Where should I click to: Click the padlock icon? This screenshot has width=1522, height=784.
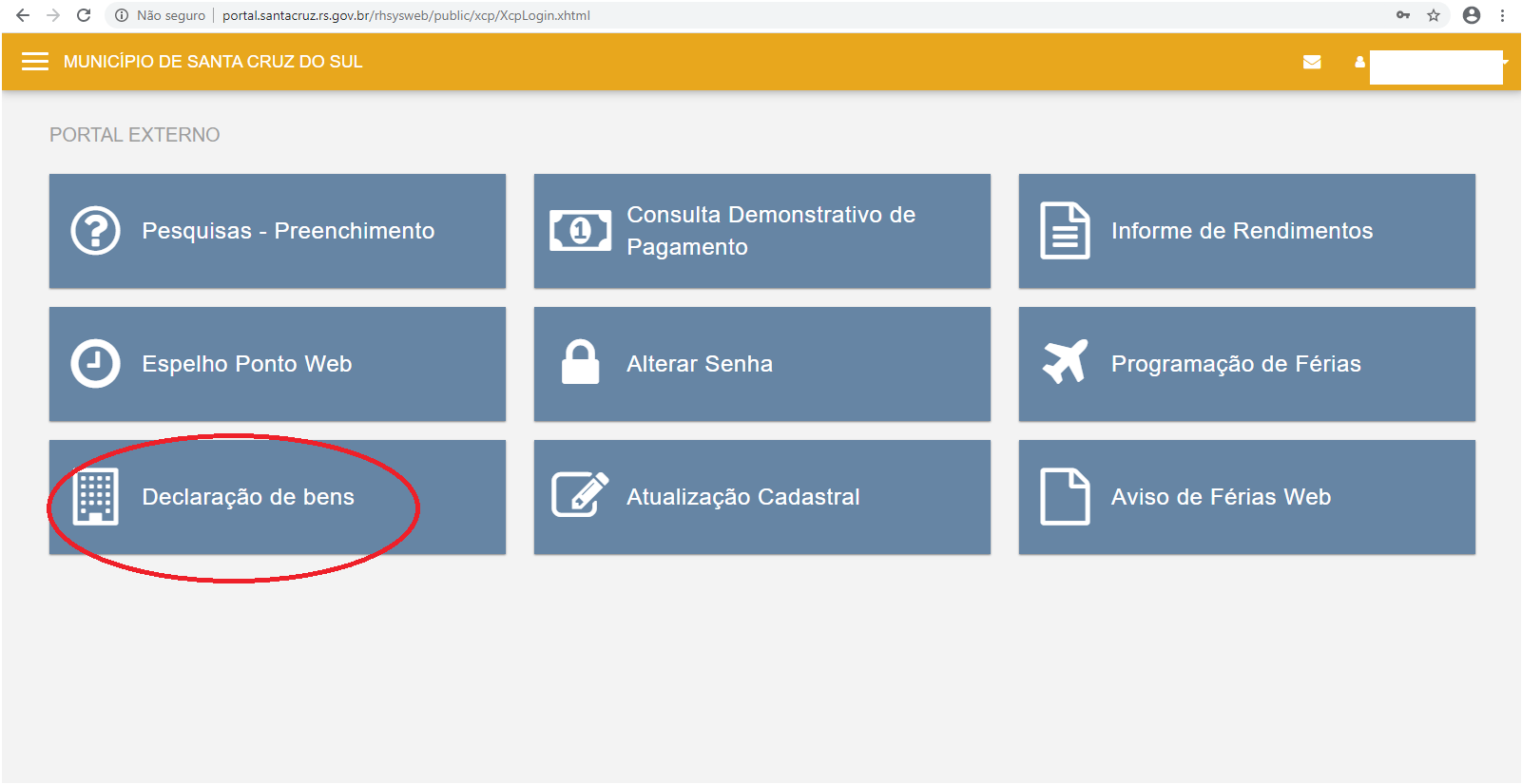click(x=580, y=362)
